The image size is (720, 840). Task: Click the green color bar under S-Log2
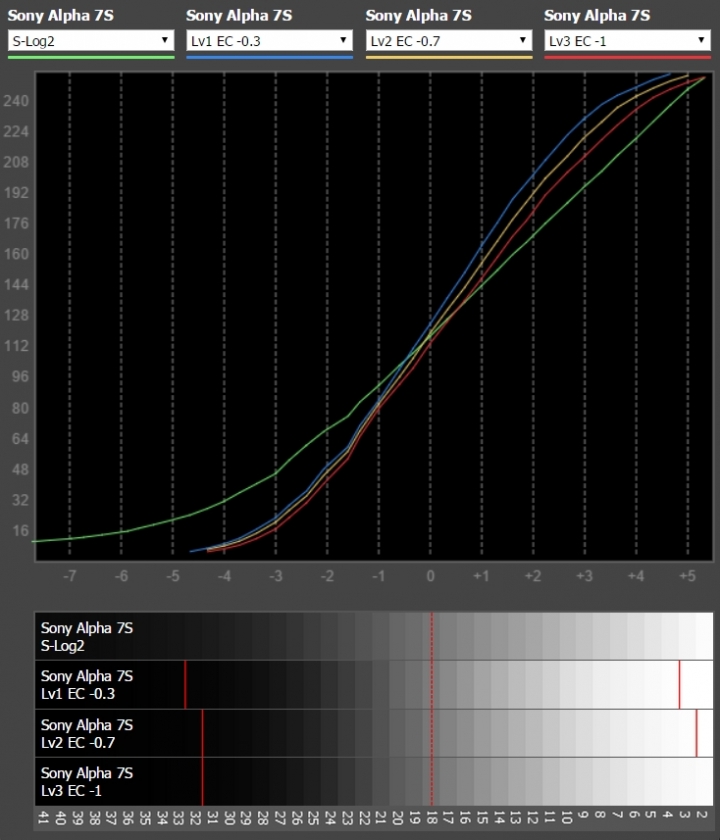tap(91, 57)
